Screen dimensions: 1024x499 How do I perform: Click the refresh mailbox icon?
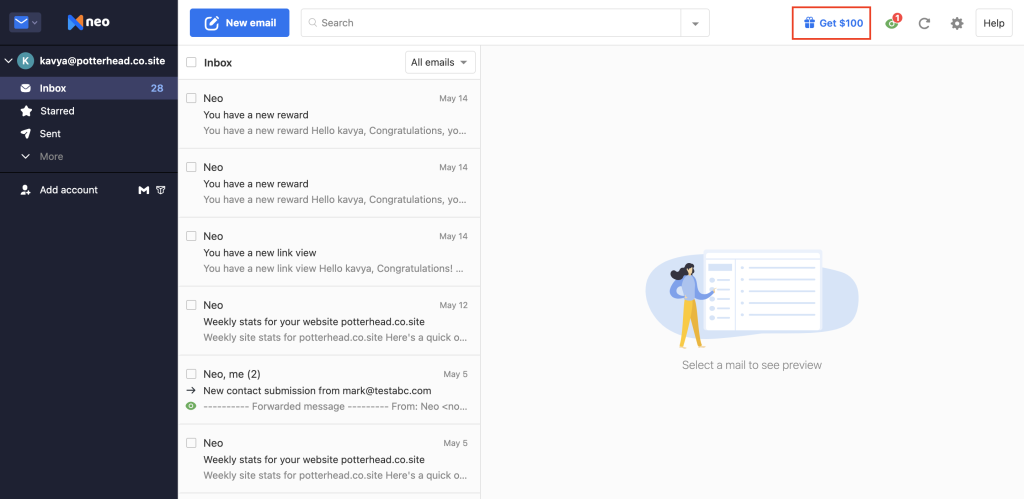(x=924, y=23)
